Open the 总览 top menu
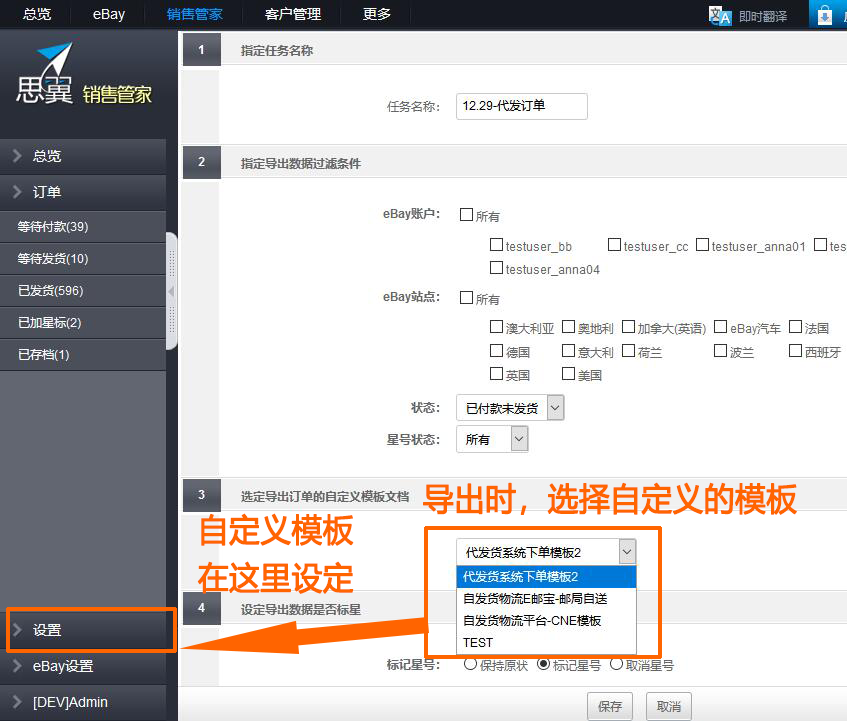The height and width of the screenshot is (721, 847). point(37,14)
